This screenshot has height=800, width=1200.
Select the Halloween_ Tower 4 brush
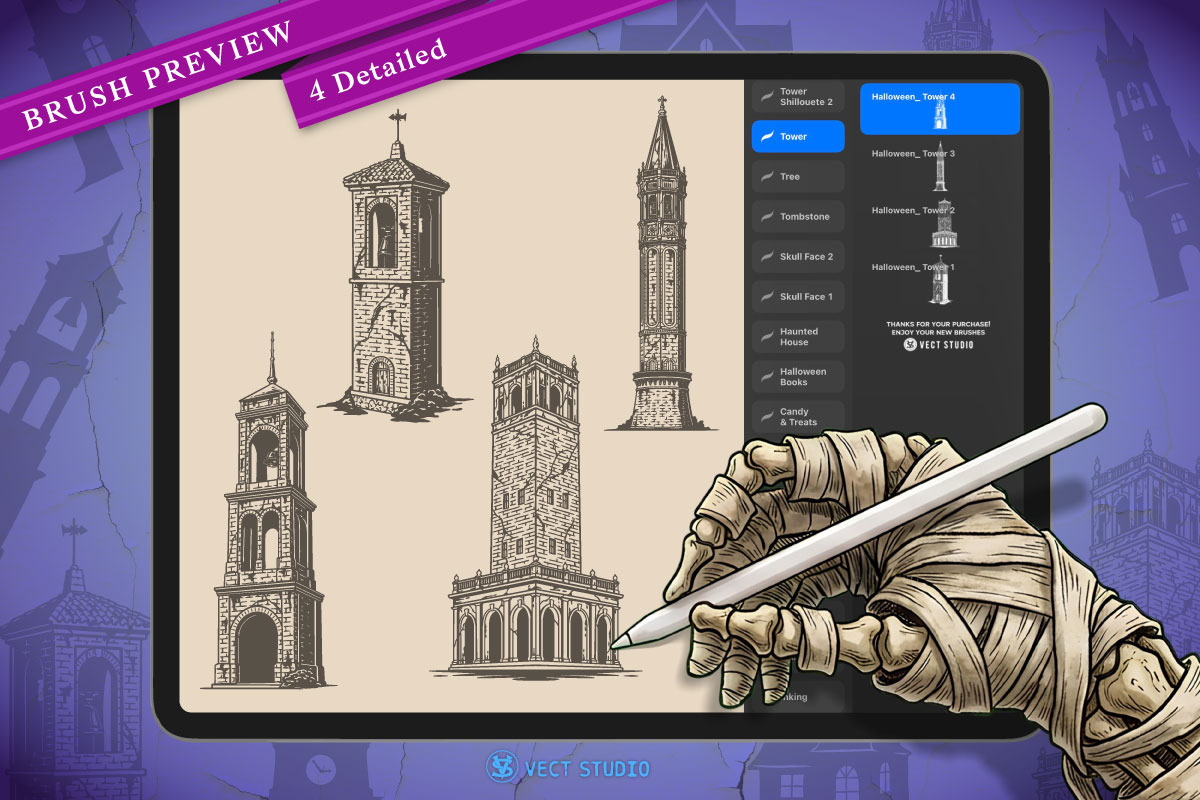[940, 109]
